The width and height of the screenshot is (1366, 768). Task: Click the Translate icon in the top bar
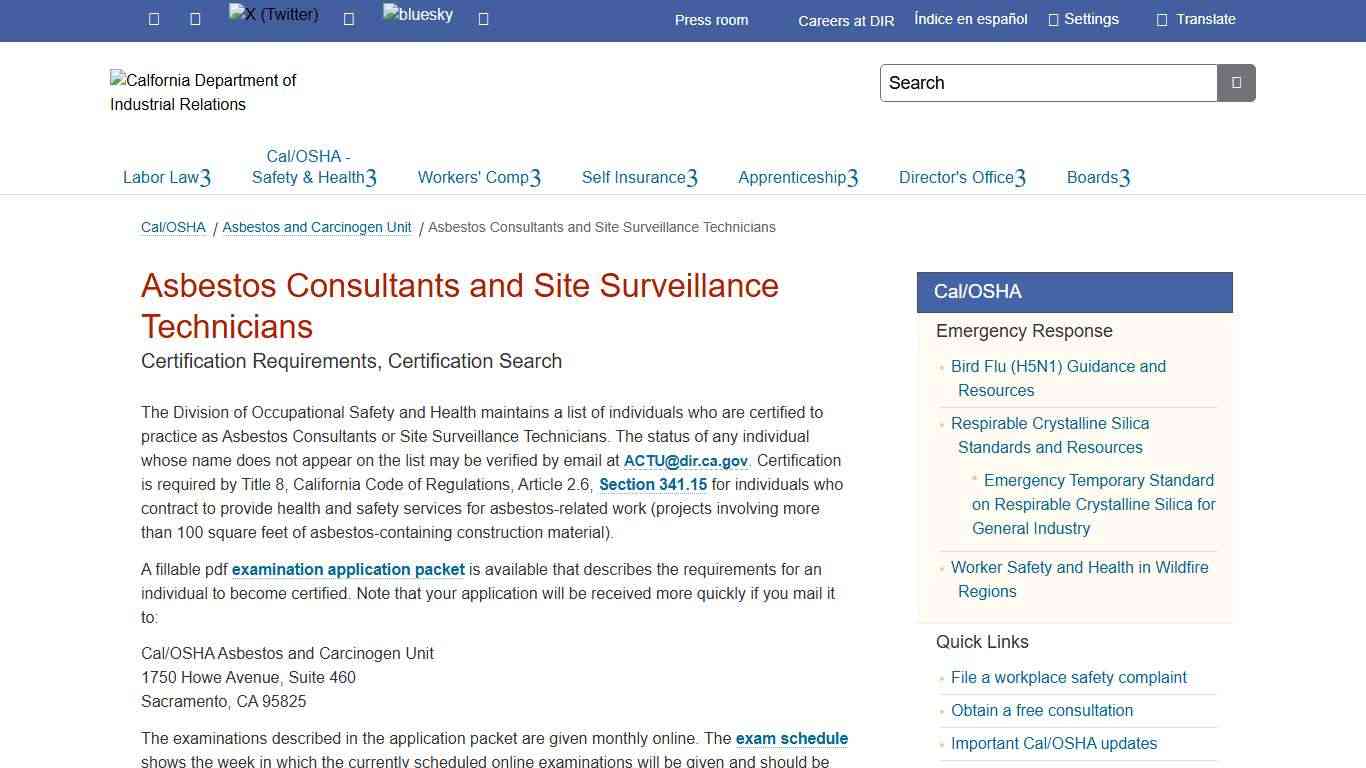click(1195, 18)
